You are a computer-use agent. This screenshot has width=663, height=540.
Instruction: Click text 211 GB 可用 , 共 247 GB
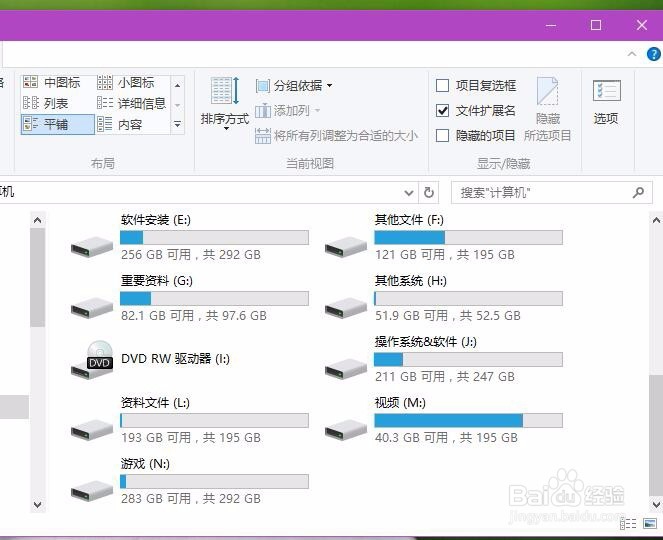[445, 376]
